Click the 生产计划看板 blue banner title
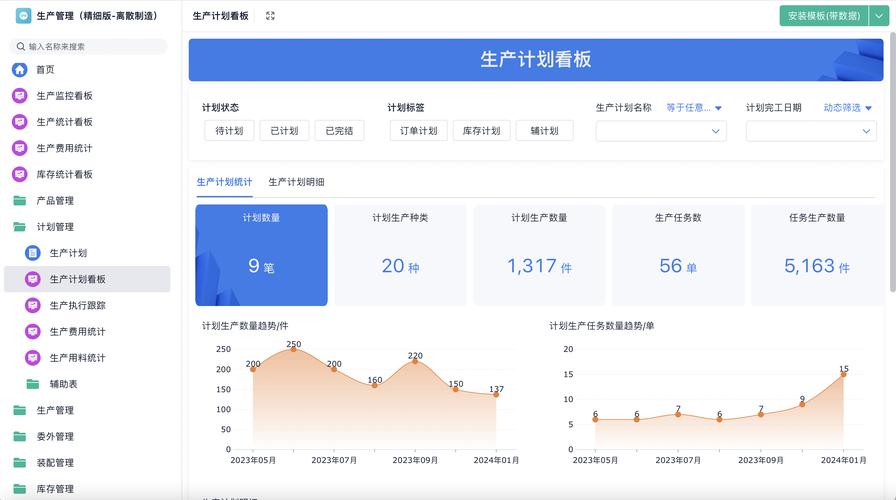 [x=536, y=59]
